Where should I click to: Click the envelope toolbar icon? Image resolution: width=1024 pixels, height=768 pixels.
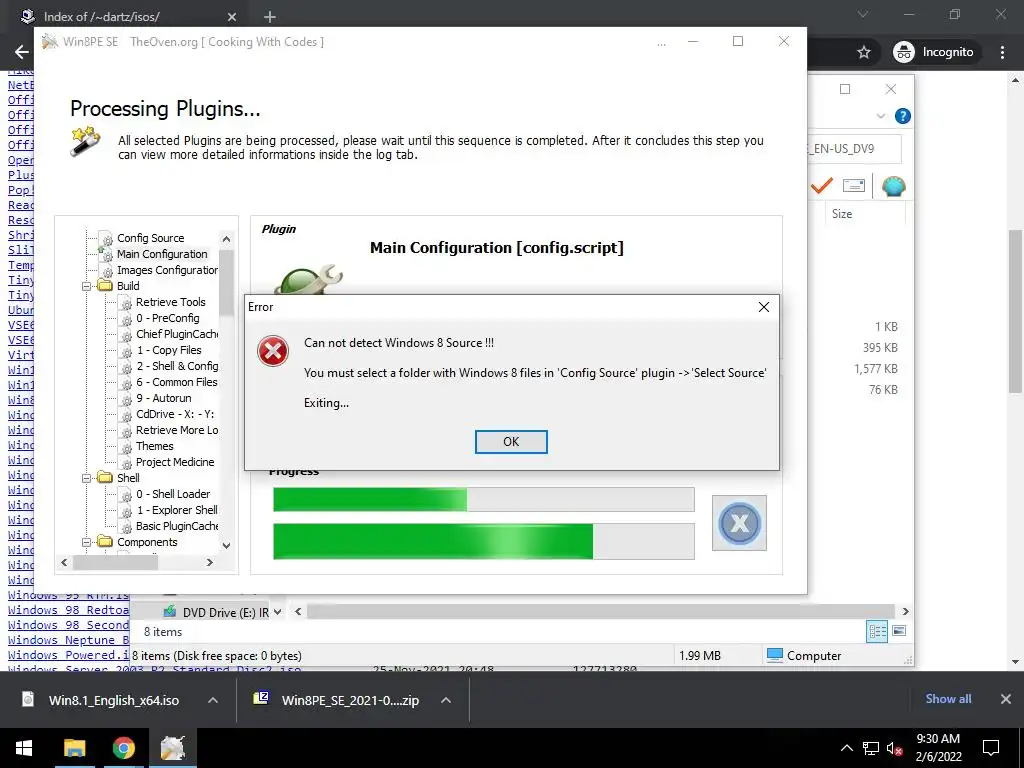click(854, 186)
